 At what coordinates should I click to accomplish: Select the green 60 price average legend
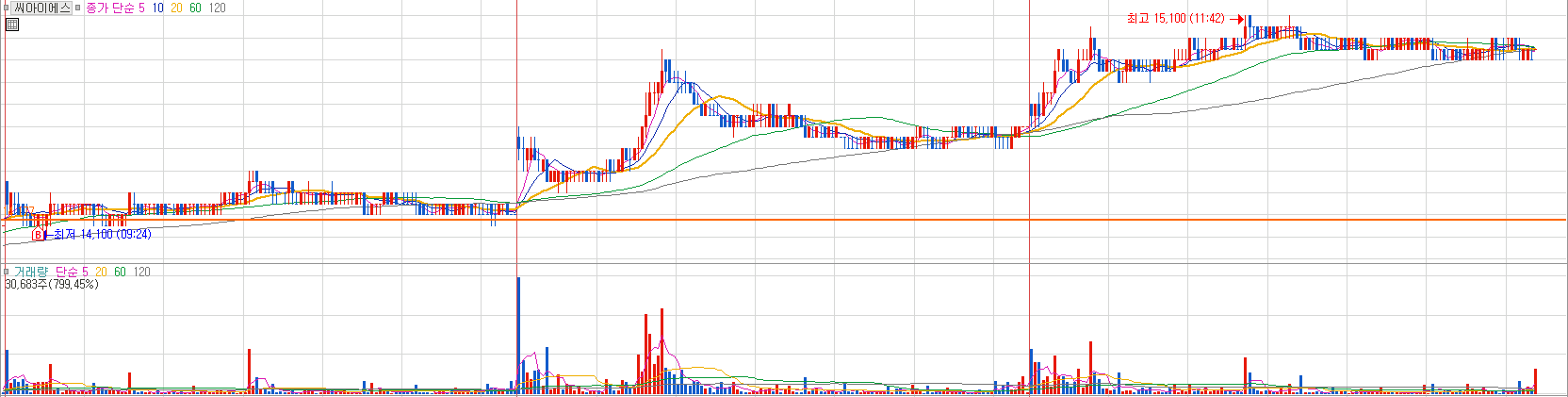(x=195, y=8)
